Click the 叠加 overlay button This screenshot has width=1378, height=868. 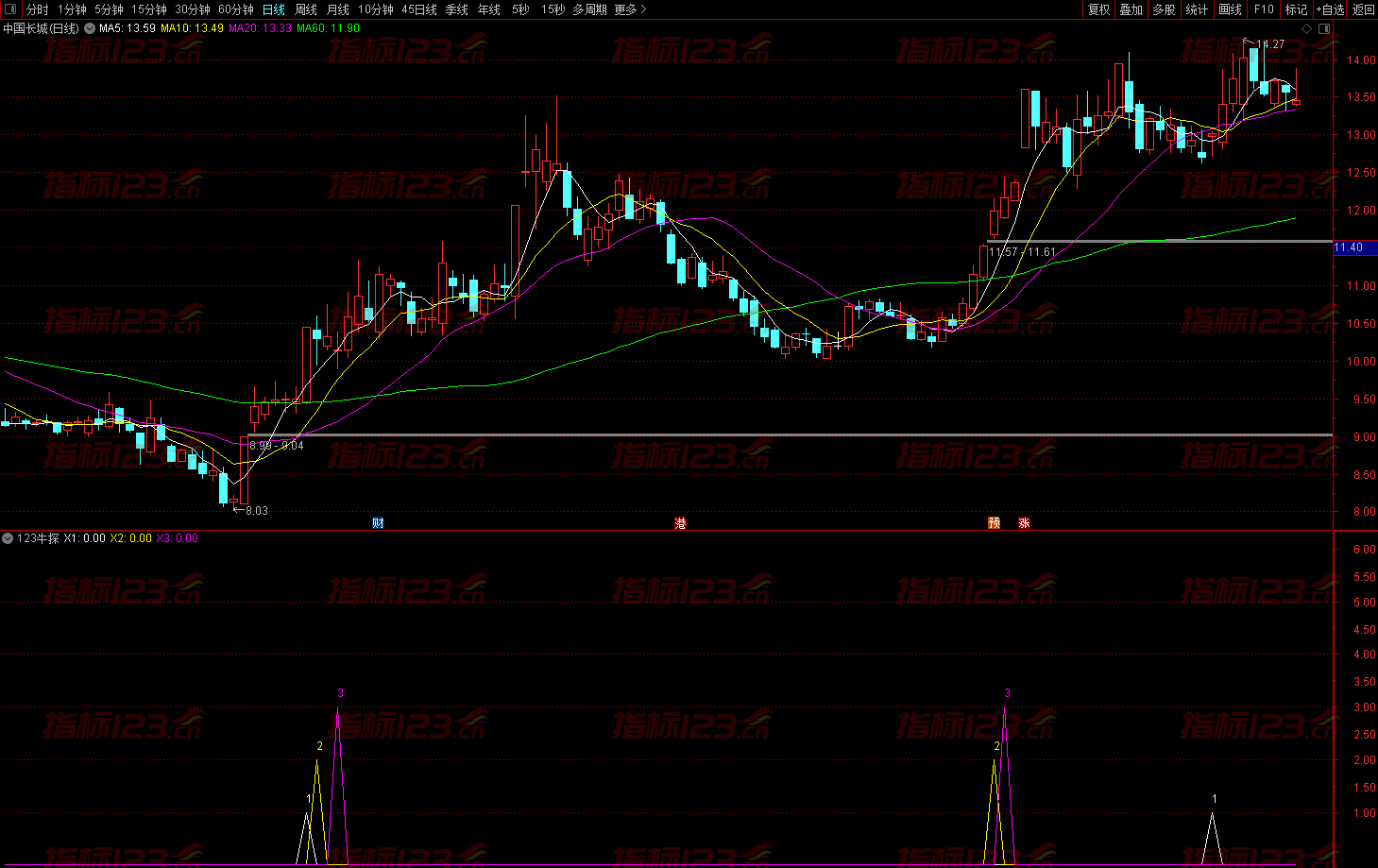(1131, 9)
